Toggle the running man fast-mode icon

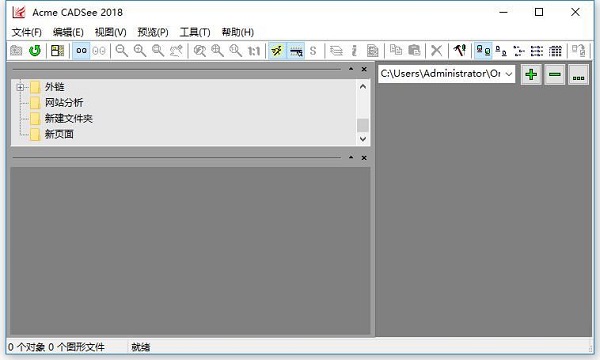(x=277, y=50)
